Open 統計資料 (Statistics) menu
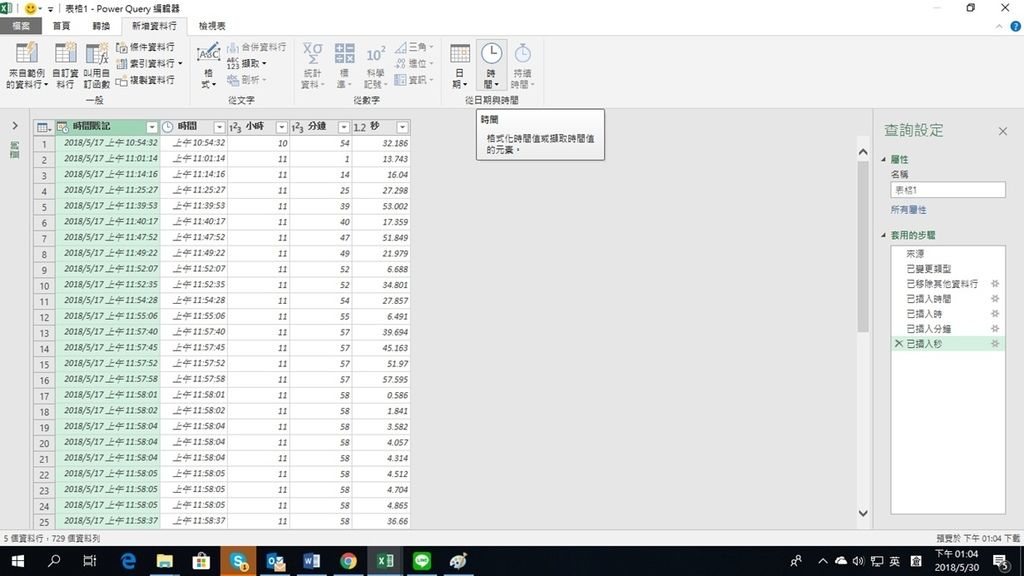 tap(312, 65)
